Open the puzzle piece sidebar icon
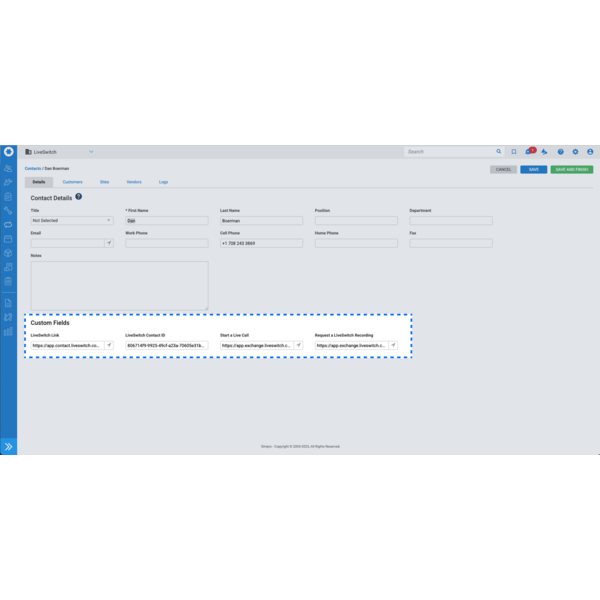Viewport: 600px width, 600px height. (x=8, y=317)
